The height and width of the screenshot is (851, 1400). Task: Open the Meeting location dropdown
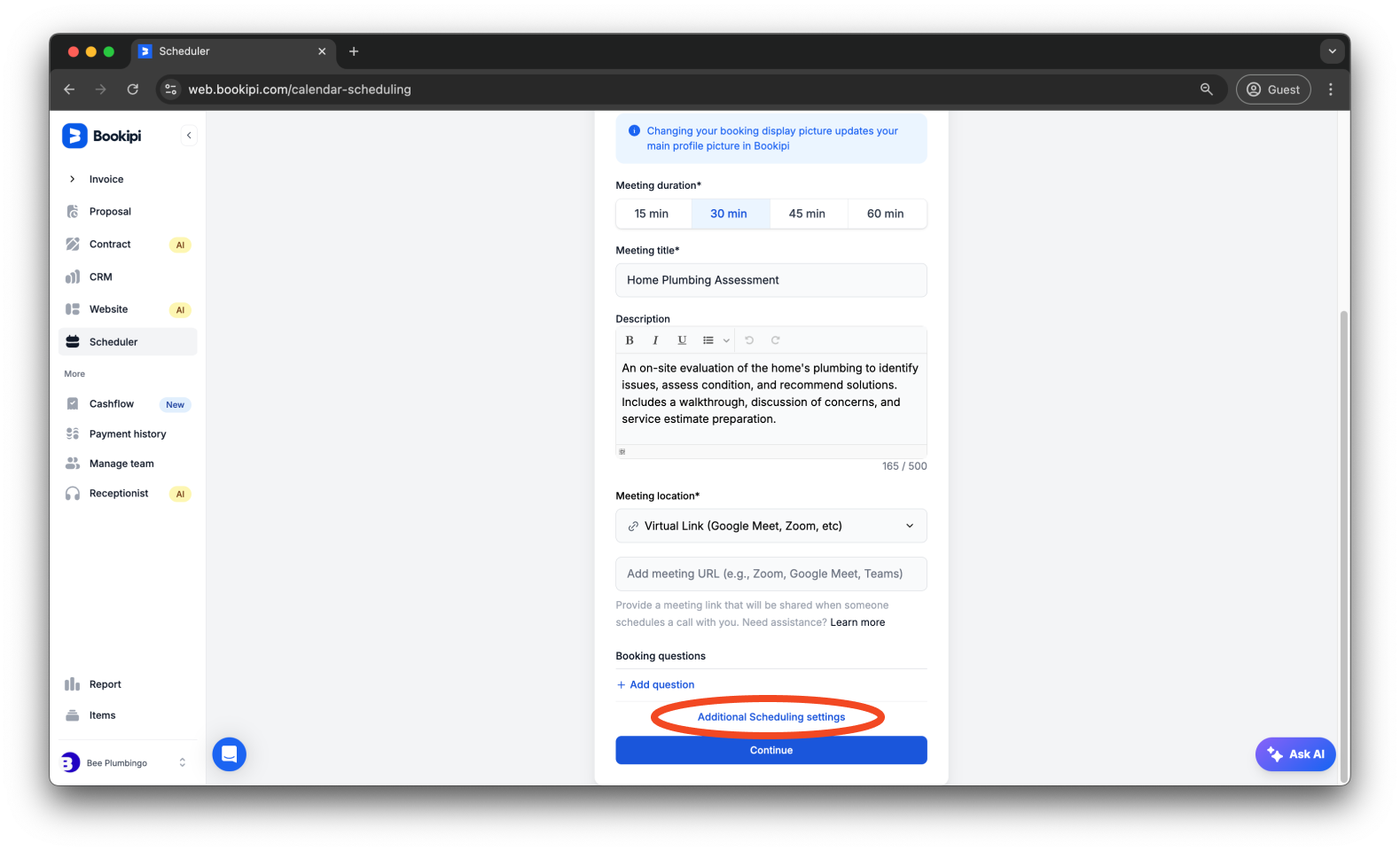click(771, 526)
